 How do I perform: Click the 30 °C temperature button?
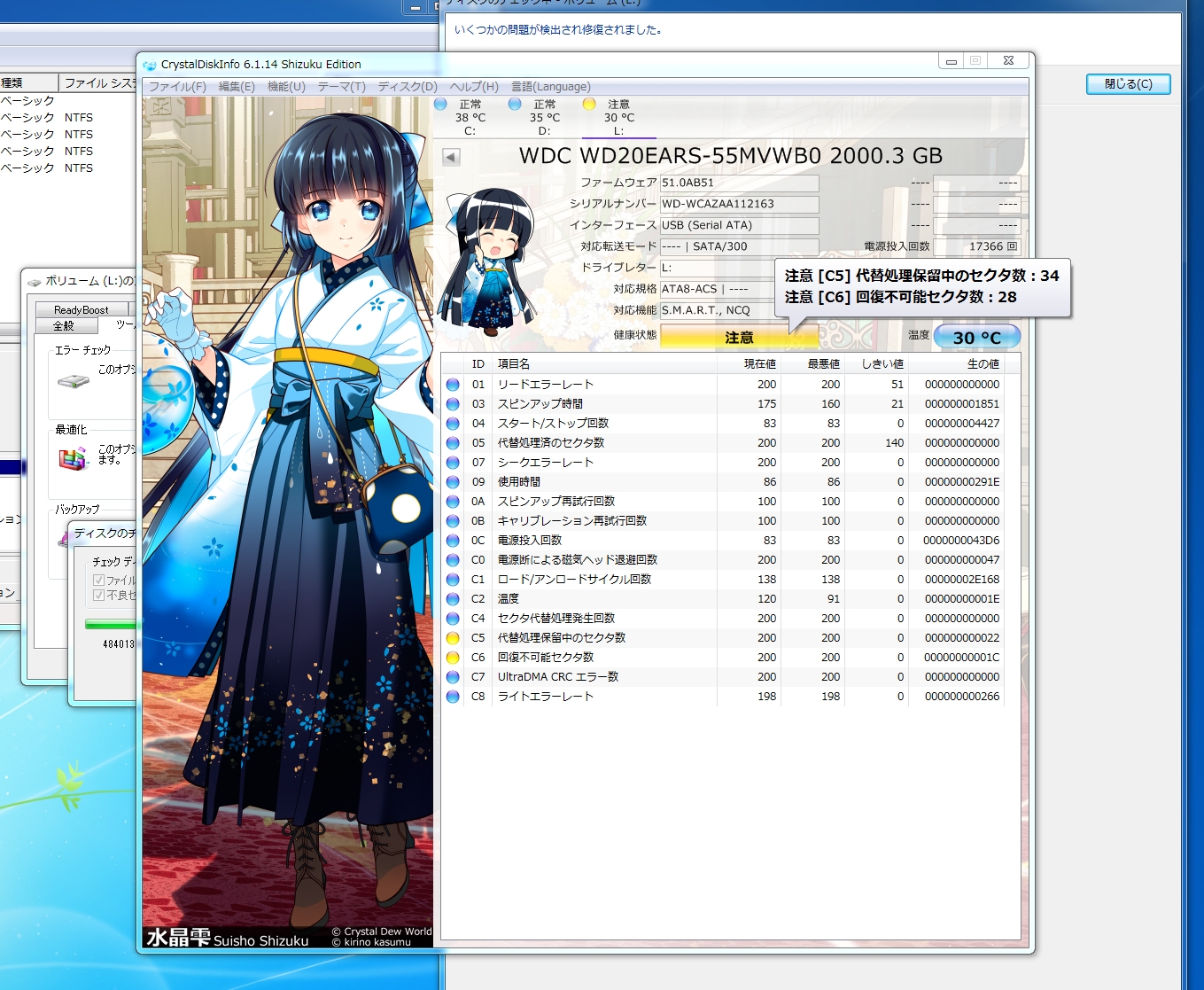tap(976, 337)
